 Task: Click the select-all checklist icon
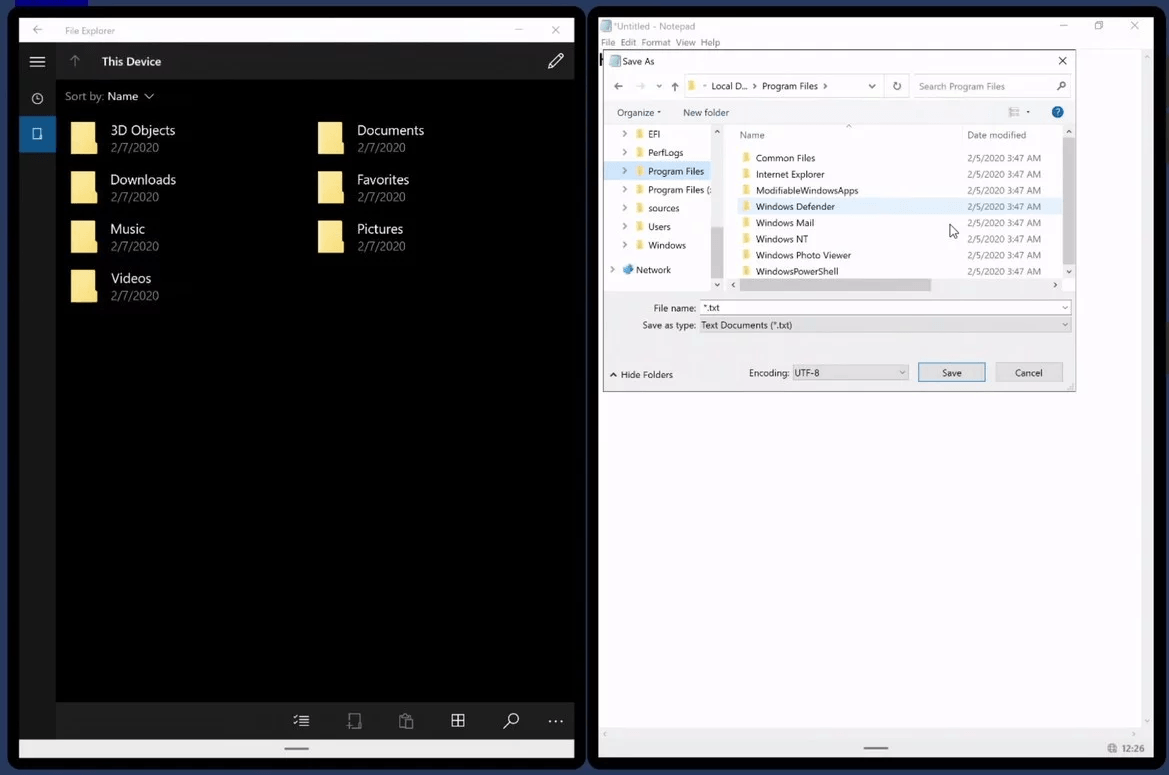click(301, 721)
